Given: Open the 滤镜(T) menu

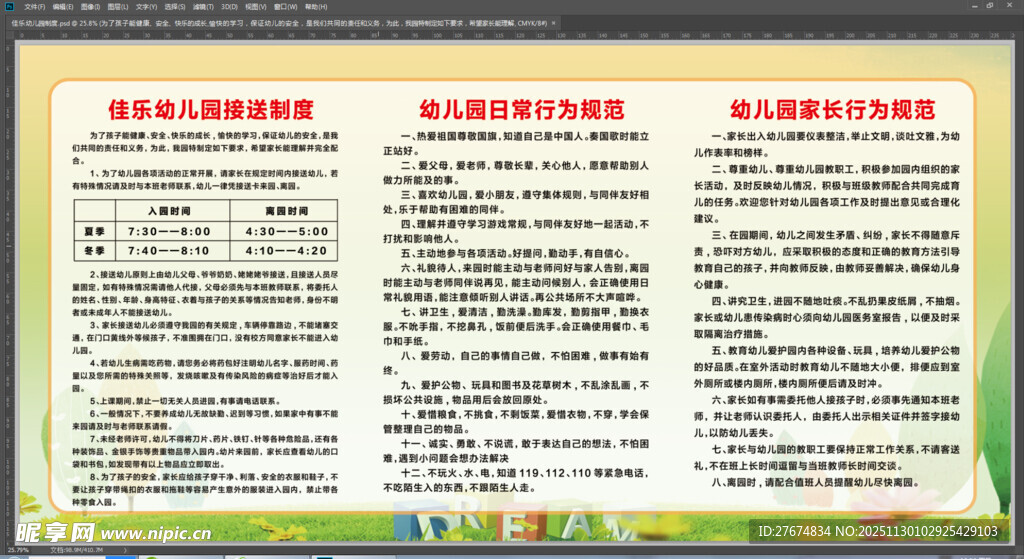Looking at the screenshot, I should click(x=203, y=7).
